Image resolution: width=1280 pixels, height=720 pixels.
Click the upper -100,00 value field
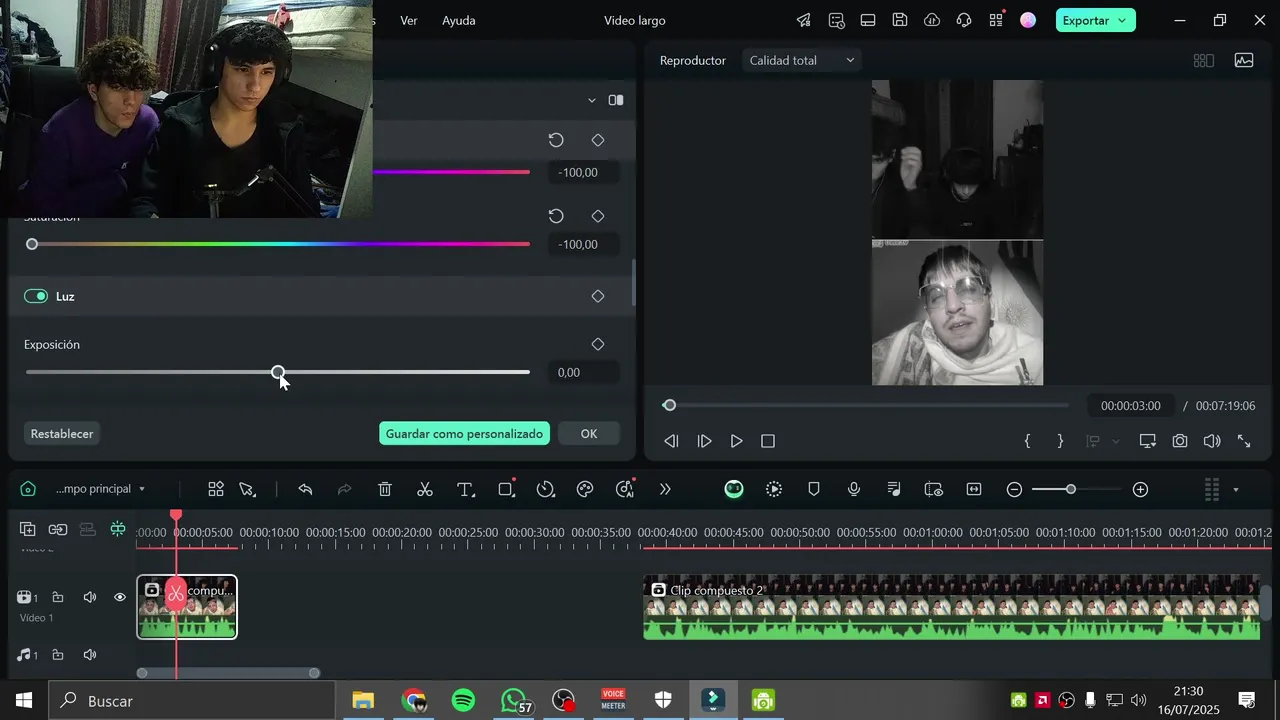coord(584,172)
